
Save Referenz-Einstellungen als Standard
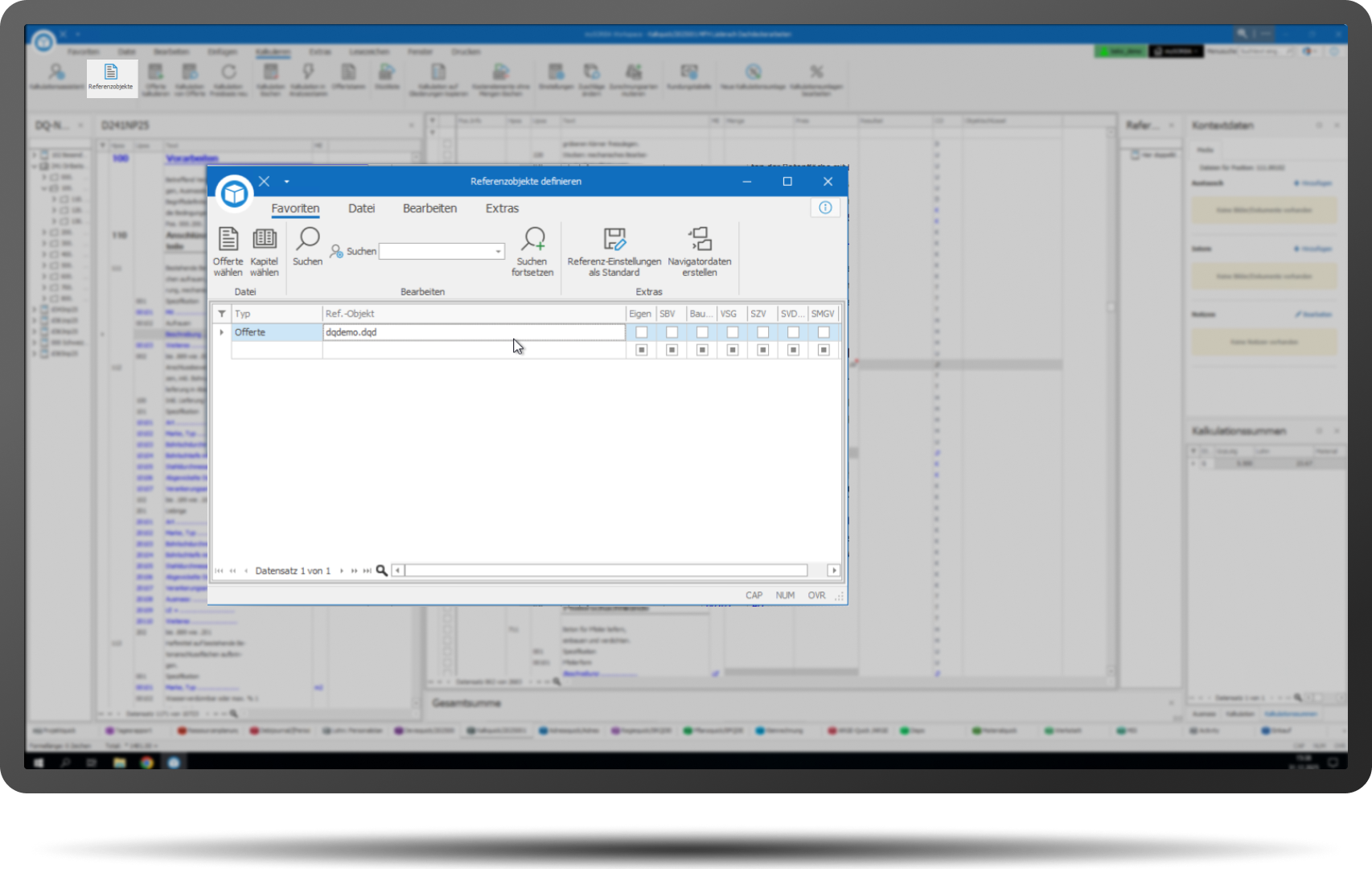(614, 240)
